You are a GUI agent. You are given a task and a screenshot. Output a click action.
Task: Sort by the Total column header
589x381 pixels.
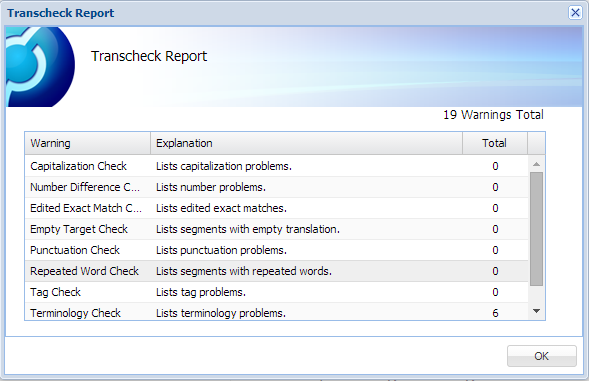click(x=495, y=143)
